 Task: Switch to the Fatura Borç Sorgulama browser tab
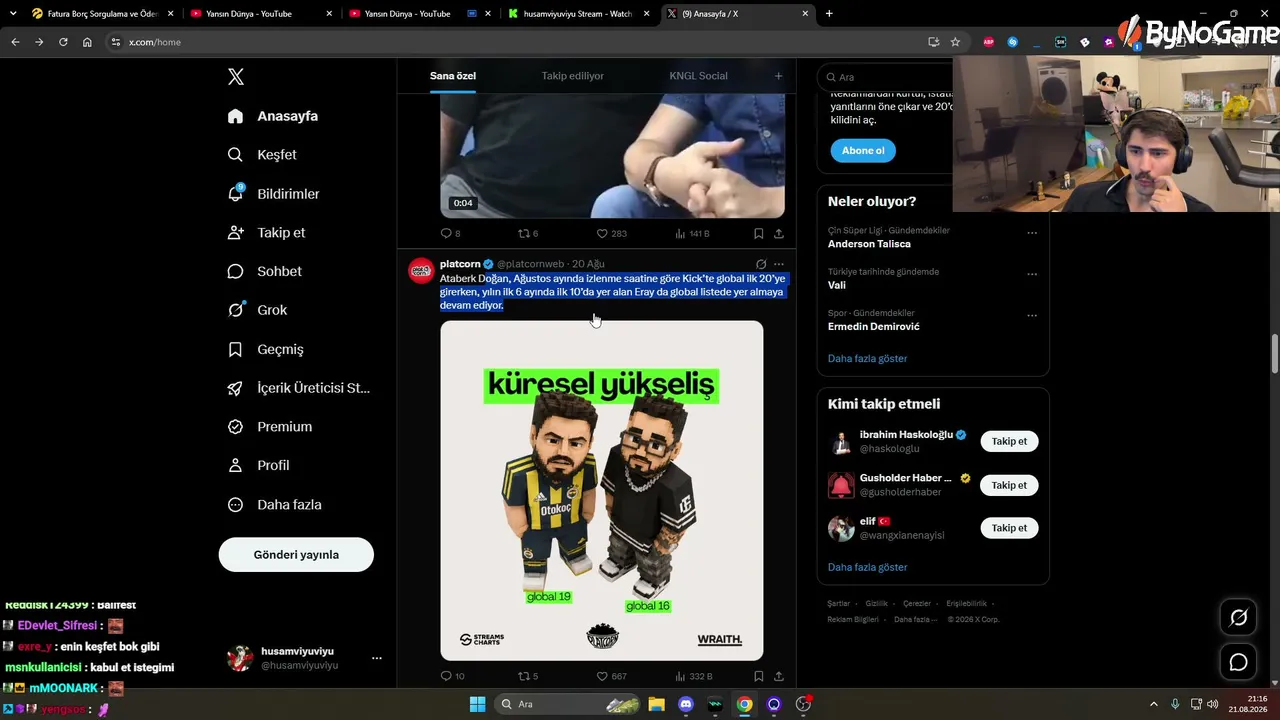(102, 14)
